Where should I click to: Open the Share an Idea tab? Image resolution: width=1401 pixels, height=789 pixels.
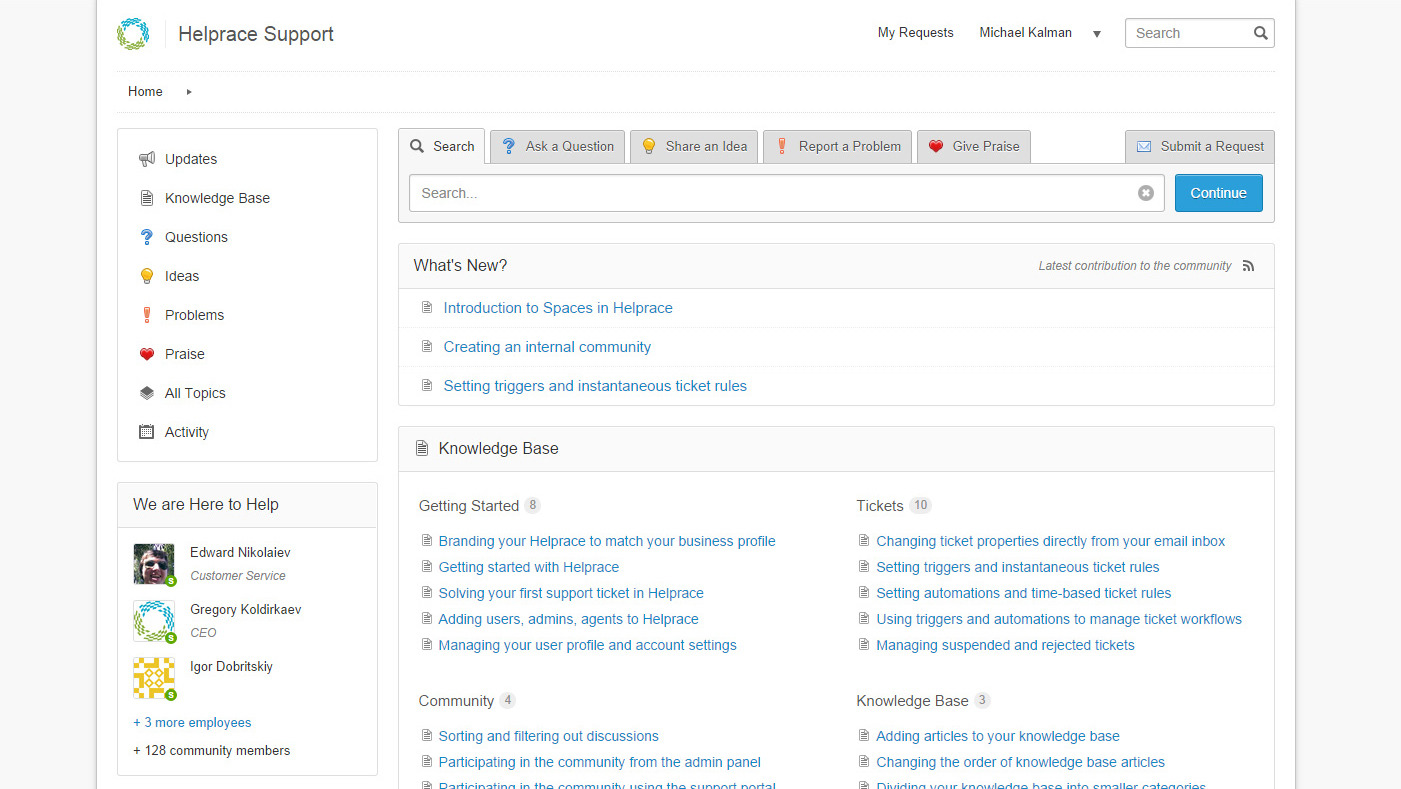pyautogui.click(x=694, y=146)
